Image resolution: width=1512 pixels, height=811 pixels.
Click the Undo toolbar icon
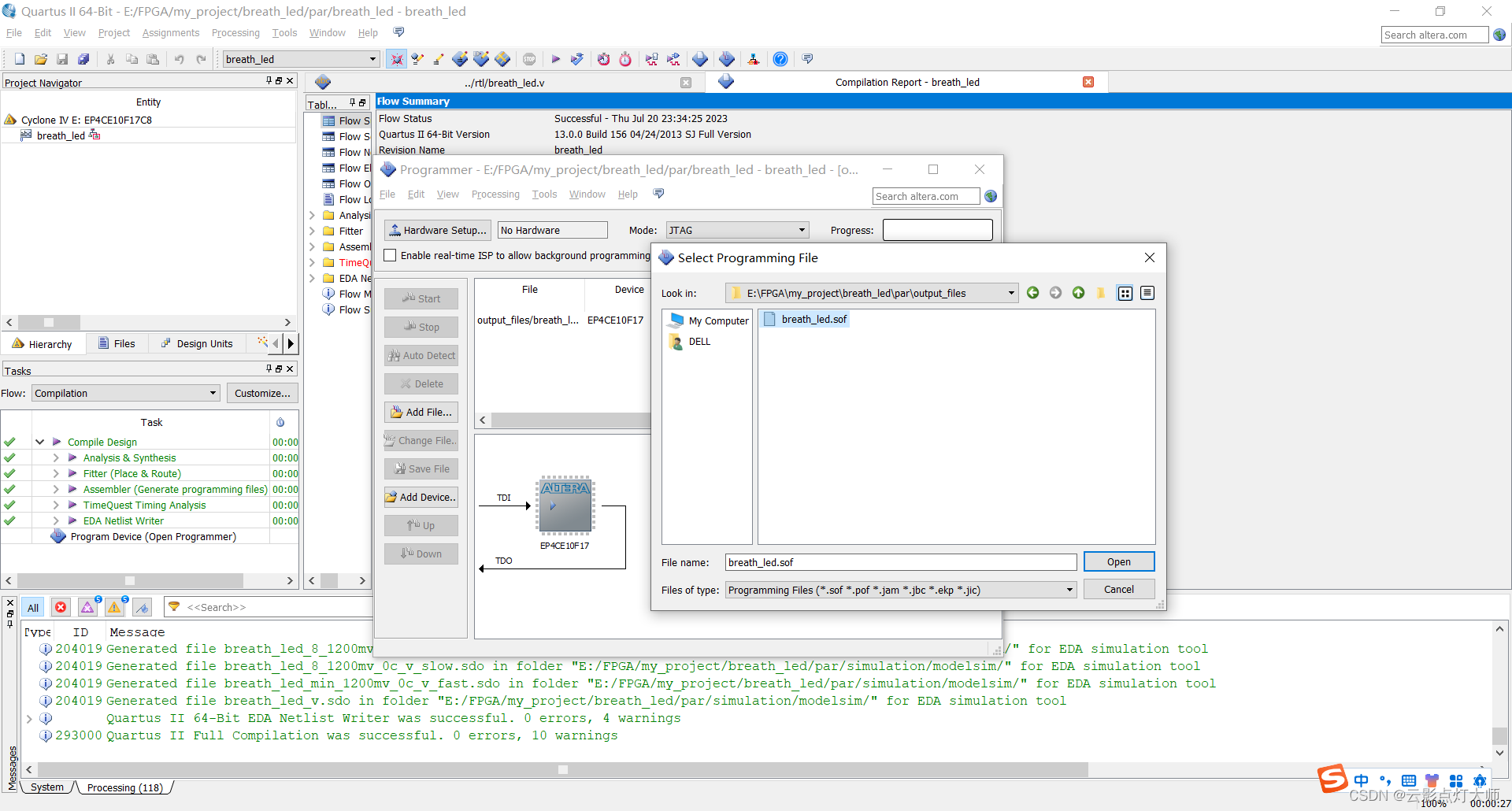tap(180, 59)
